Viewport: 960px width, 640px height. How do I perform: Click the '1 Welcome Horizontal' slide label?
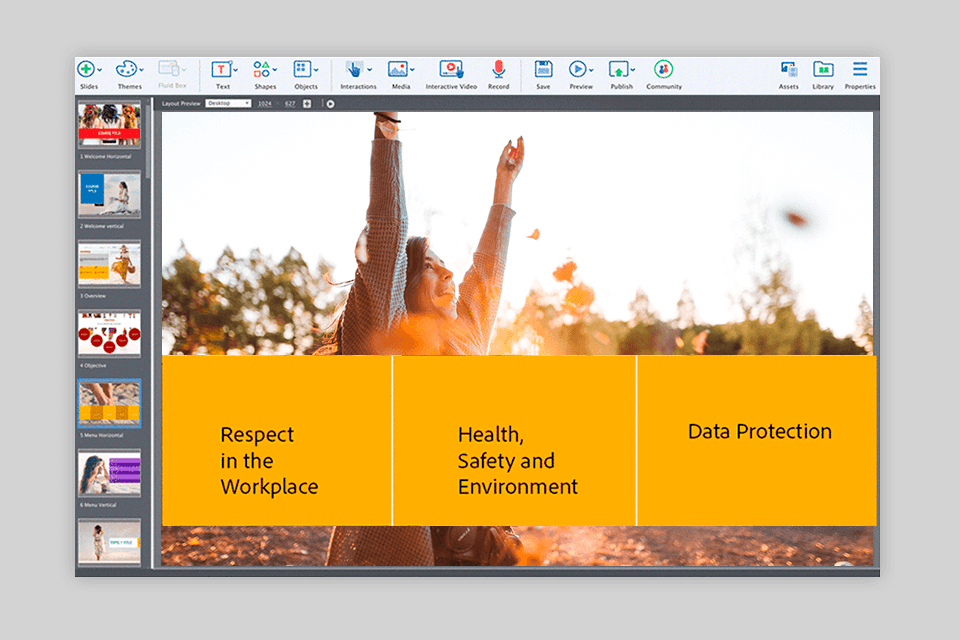coord(105,157)
